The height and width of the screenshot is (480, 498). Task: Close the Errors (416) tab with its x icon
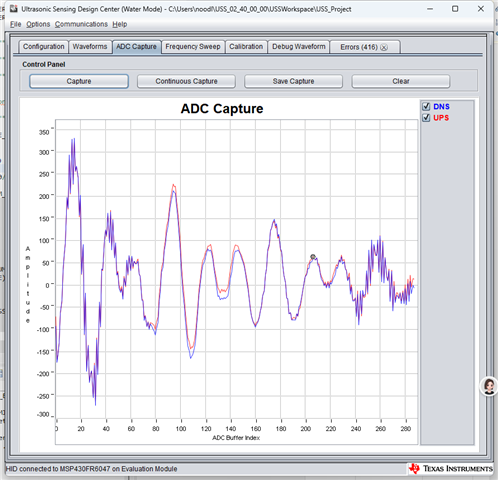click(x=384, y=47)
